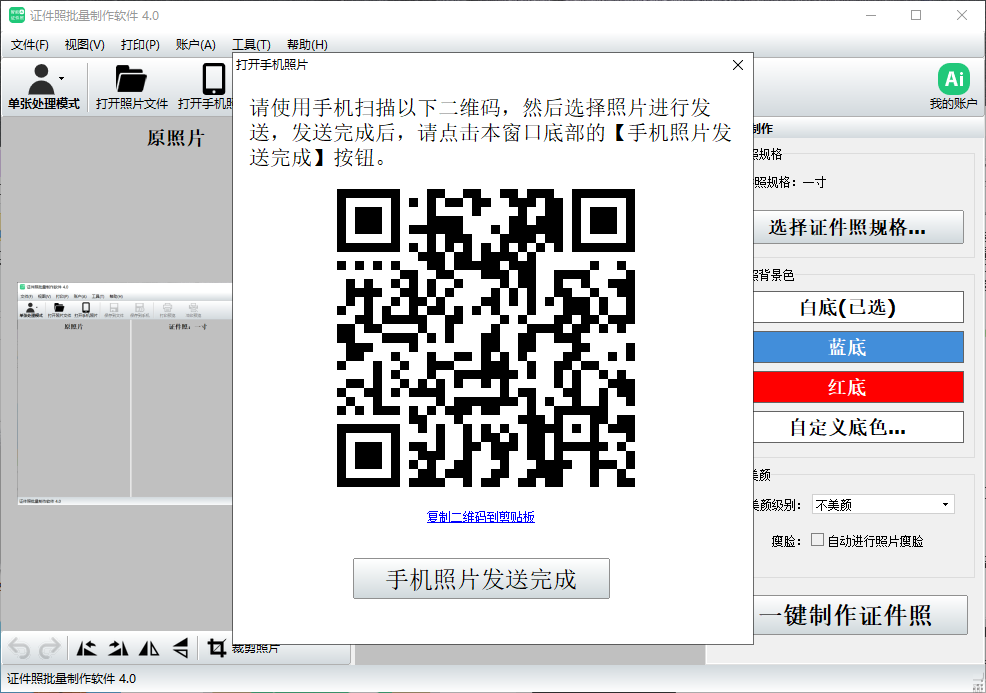Viewport: 986px width, 693px height.
Task: Click 手机照片发送完成 button
Action: (481, 579)
